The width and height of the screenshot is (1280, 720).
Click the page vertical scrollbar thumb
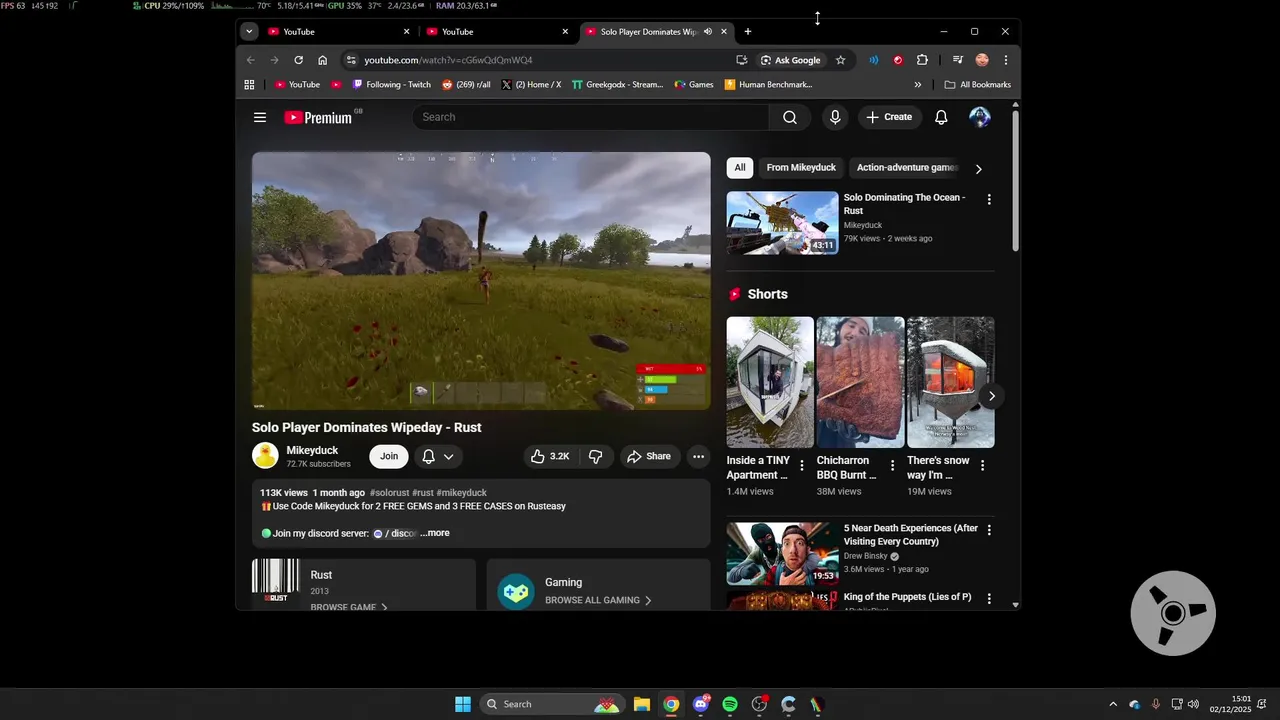click(1016, 180)
